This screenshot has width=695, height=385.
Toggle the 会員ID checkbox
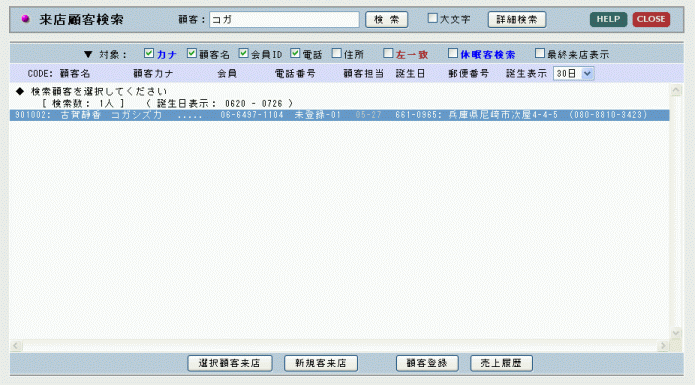(x=243, y=54)
